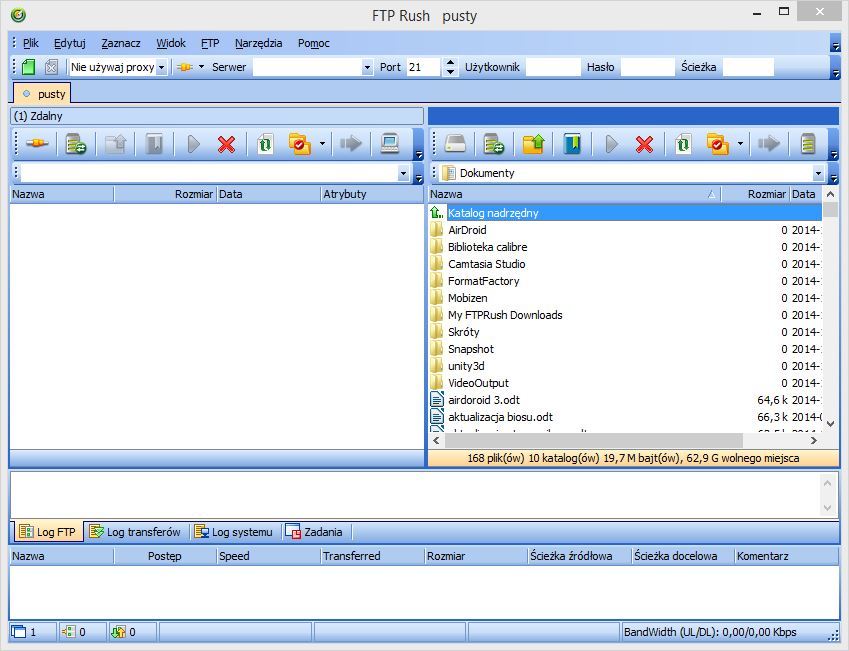Click the local pane go up folder icon

[x=533, y=144]
